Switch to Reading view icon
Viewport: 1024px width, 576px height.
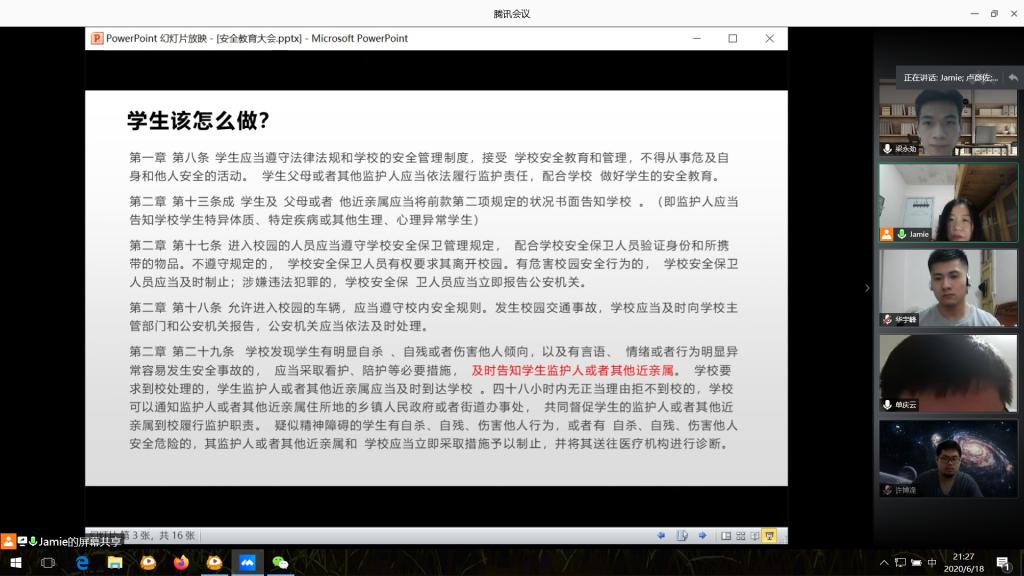pyautogui.click(x=755, y=535)
